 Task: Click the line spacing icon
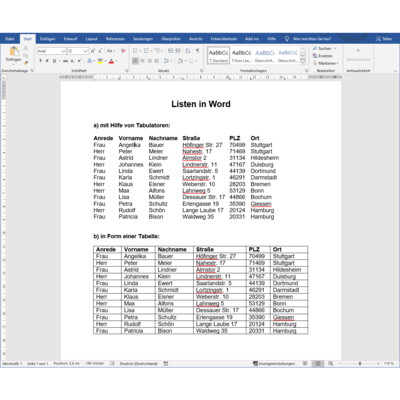[x=166, y=61]
